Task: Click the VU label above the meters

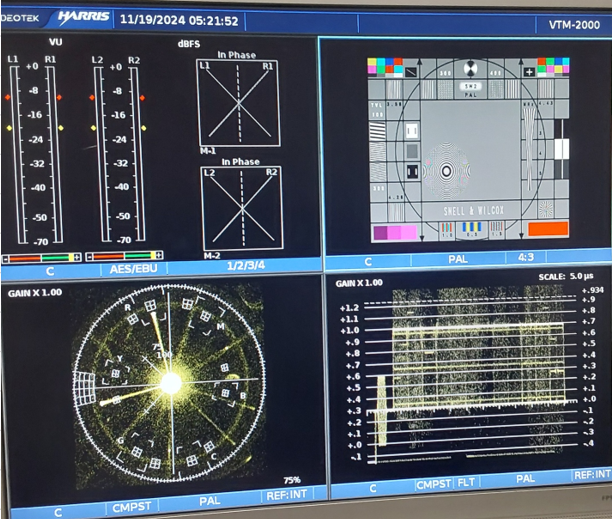Action: click(55, 42)
